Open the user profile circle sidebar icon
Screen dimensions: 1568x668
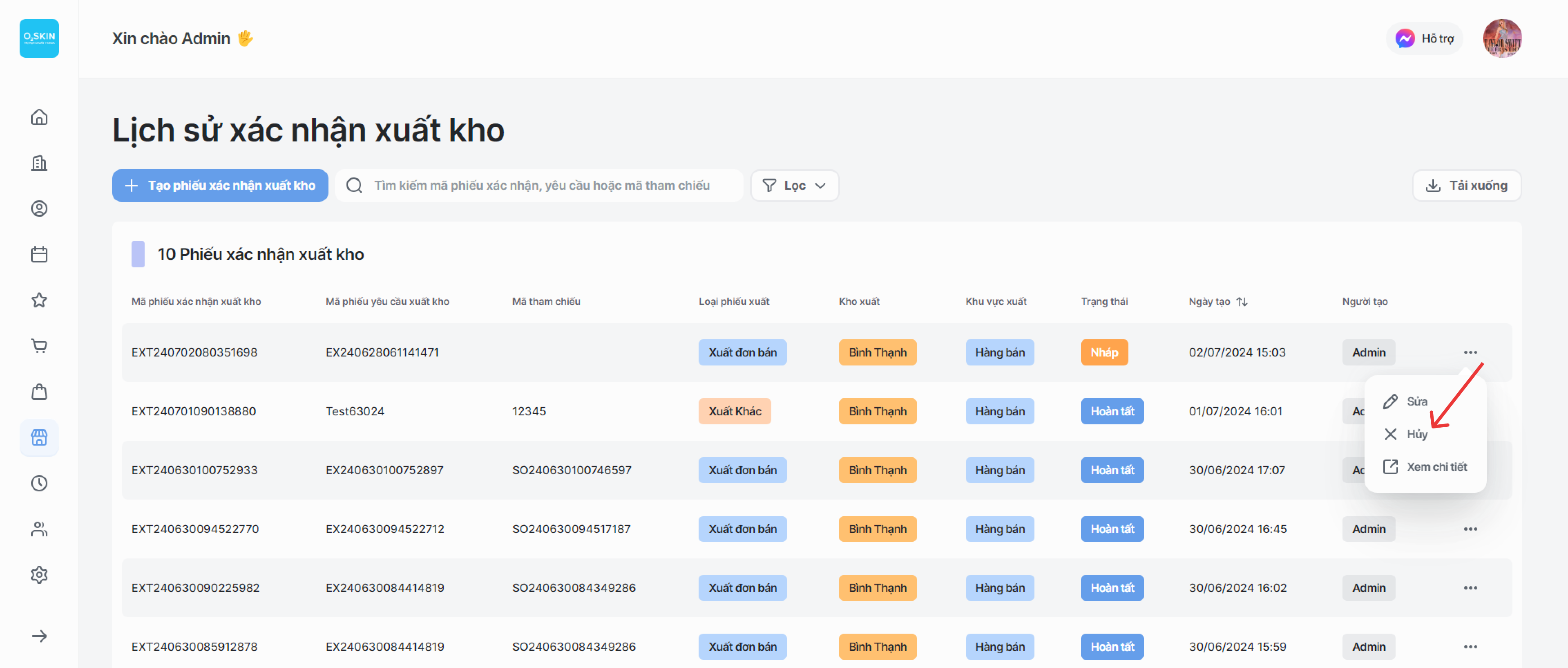point(39,209)
